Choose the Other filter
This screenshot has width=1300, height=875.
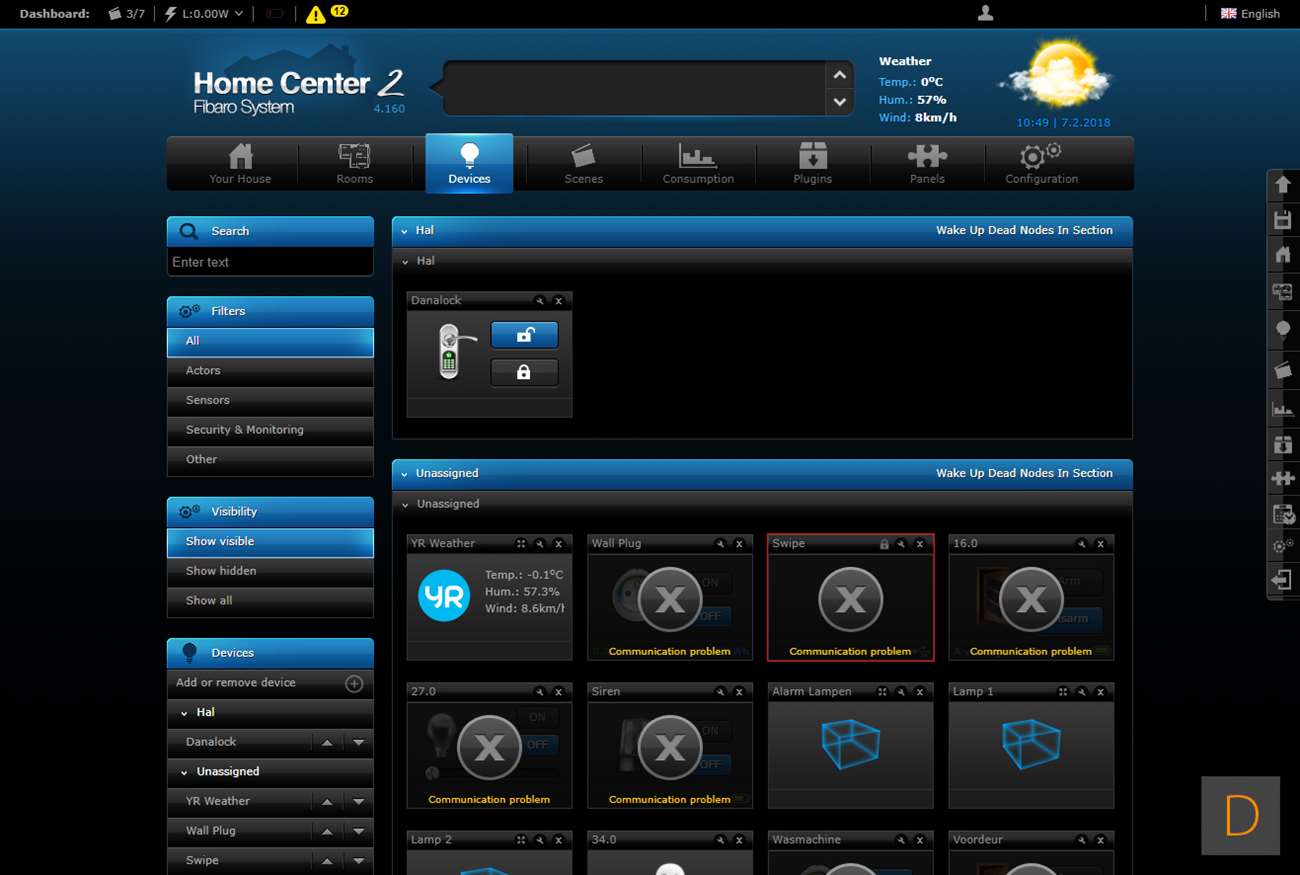pyautogui.click(x=270, y=459)
